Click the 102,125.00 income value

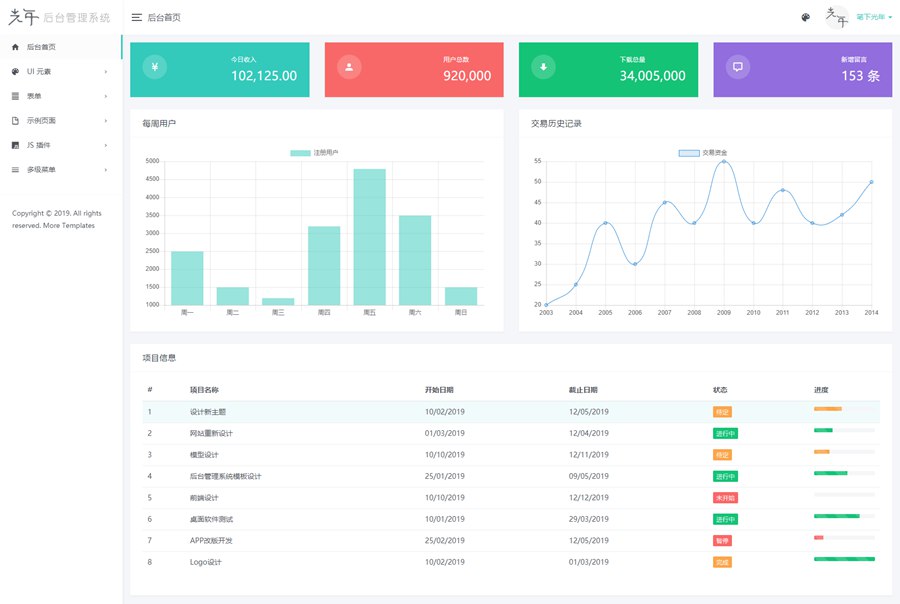[x=264, y=76]
